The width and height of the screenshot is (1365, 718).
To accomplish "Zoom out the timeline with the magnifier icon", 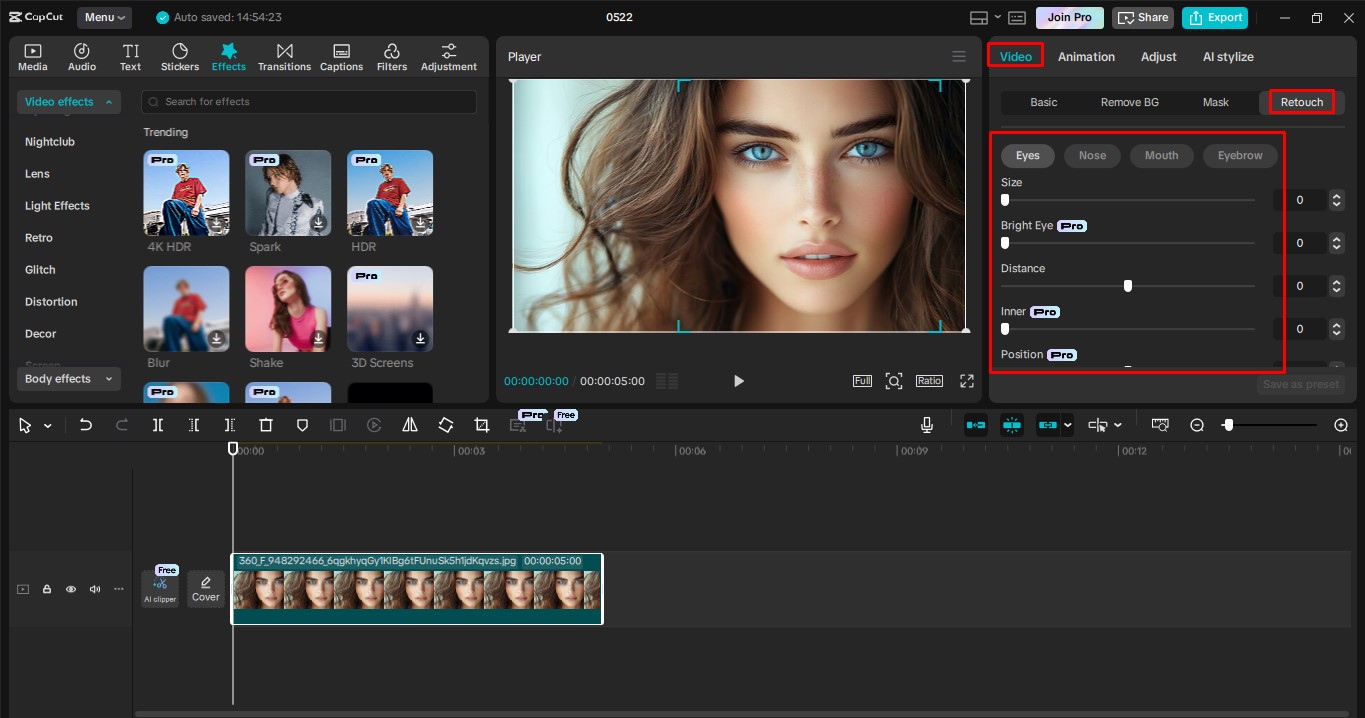I will point(1196,424).
